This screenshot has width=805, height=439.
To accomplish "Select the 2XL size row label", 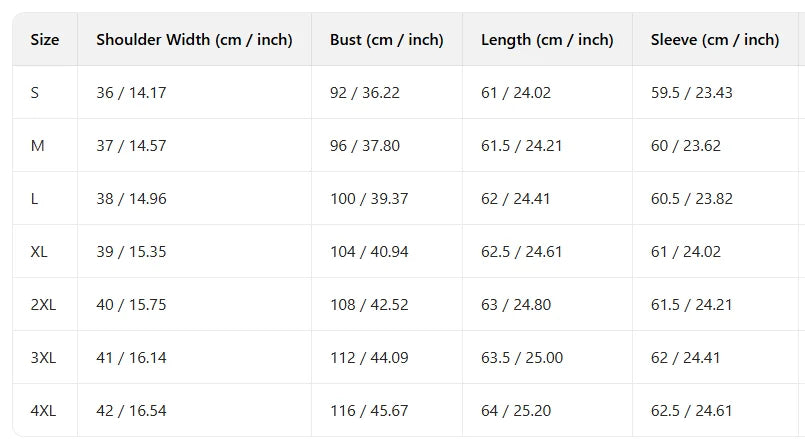I will coord(43,305).
